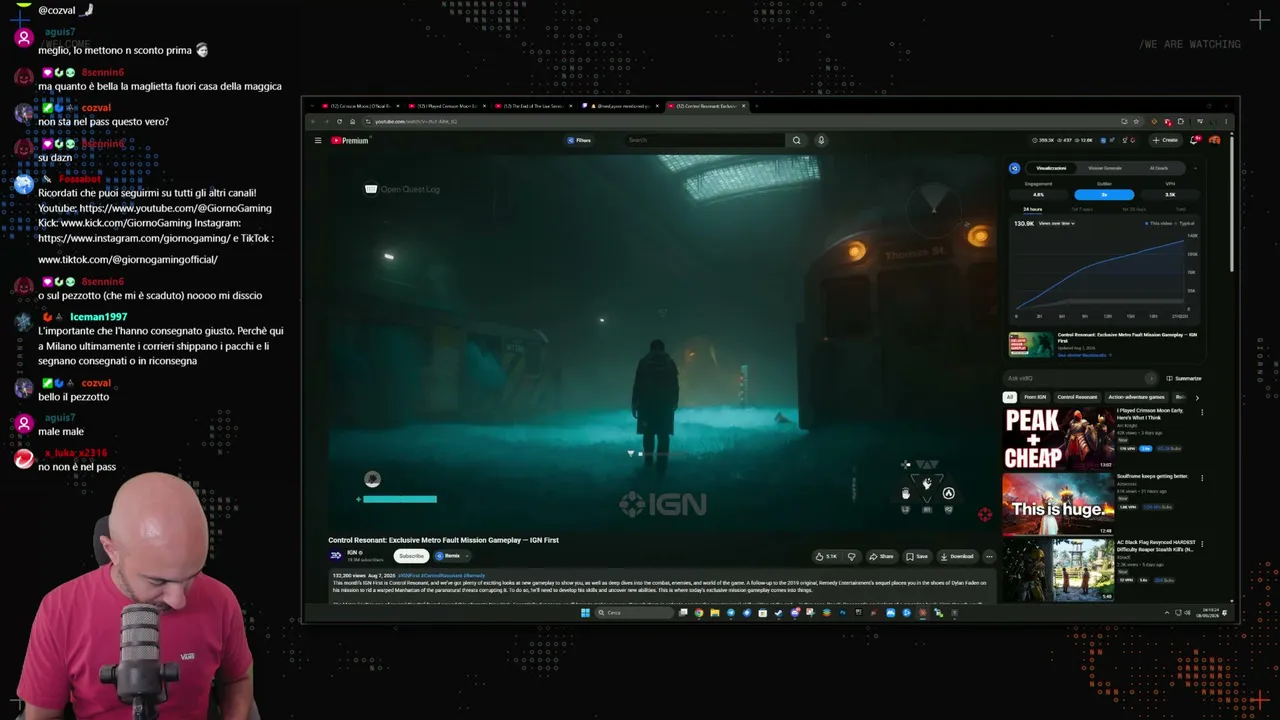
Task: Dislike the IGN video
Action: pos(852,556)
